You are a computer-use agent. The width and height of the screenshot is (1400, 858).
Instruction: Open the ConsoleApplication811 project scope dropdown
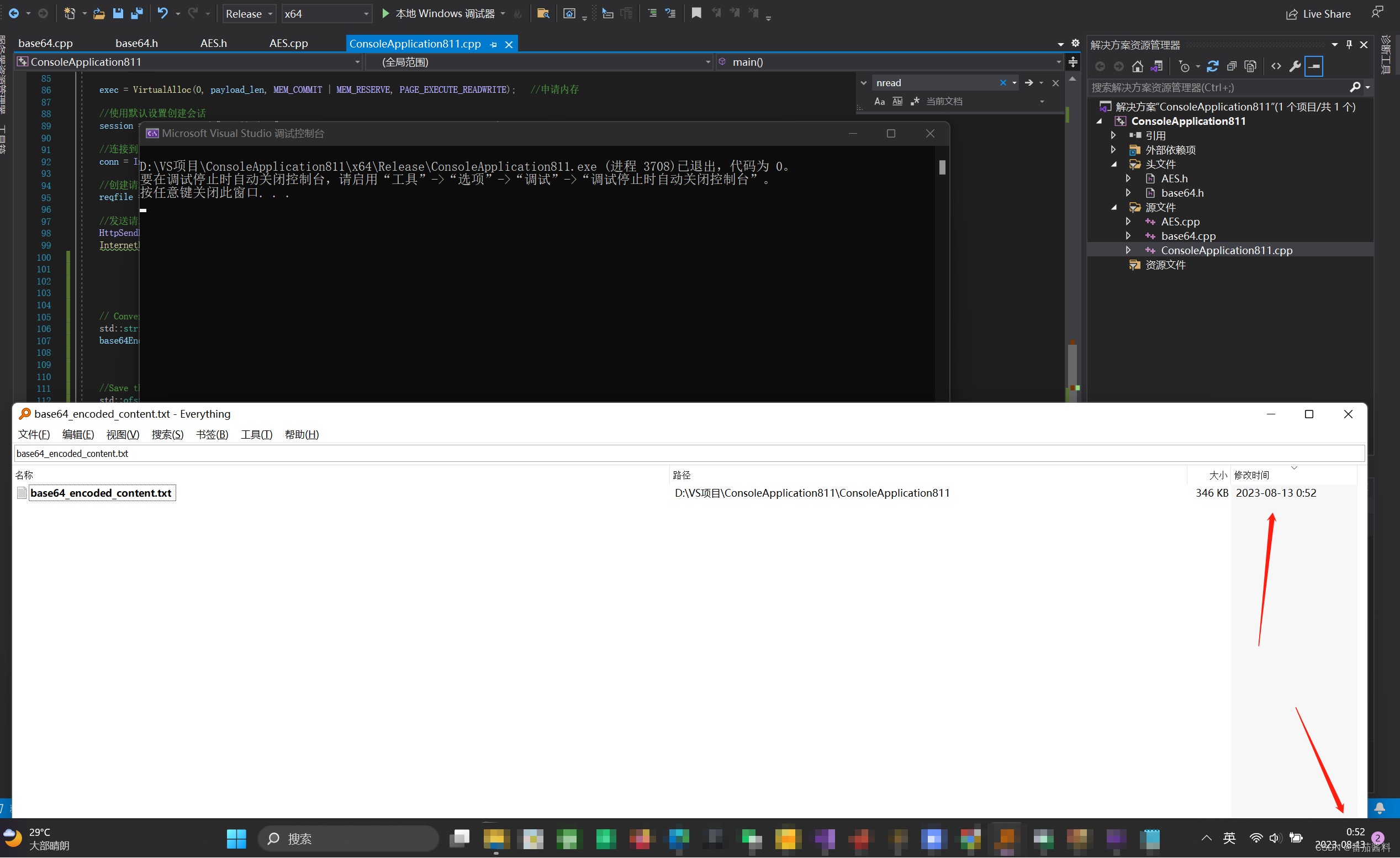pyautogui.click(x=189, y=62)
